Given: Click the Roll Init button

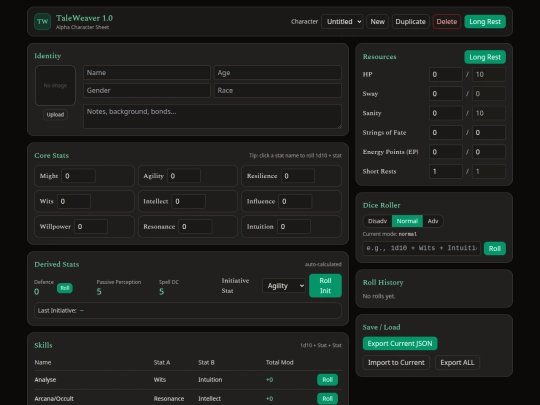Looking at the screenshot, I should (x=325, y=285).
